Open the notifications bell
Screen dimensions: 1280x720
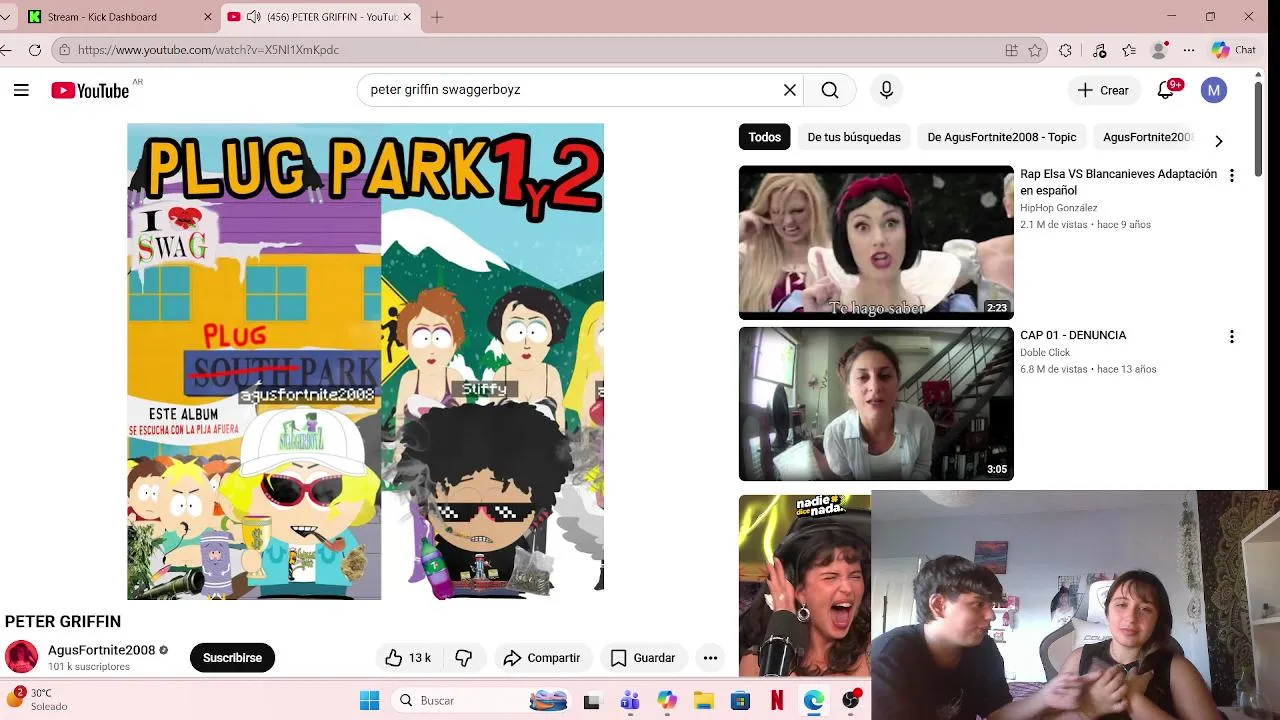[1166, 90]
